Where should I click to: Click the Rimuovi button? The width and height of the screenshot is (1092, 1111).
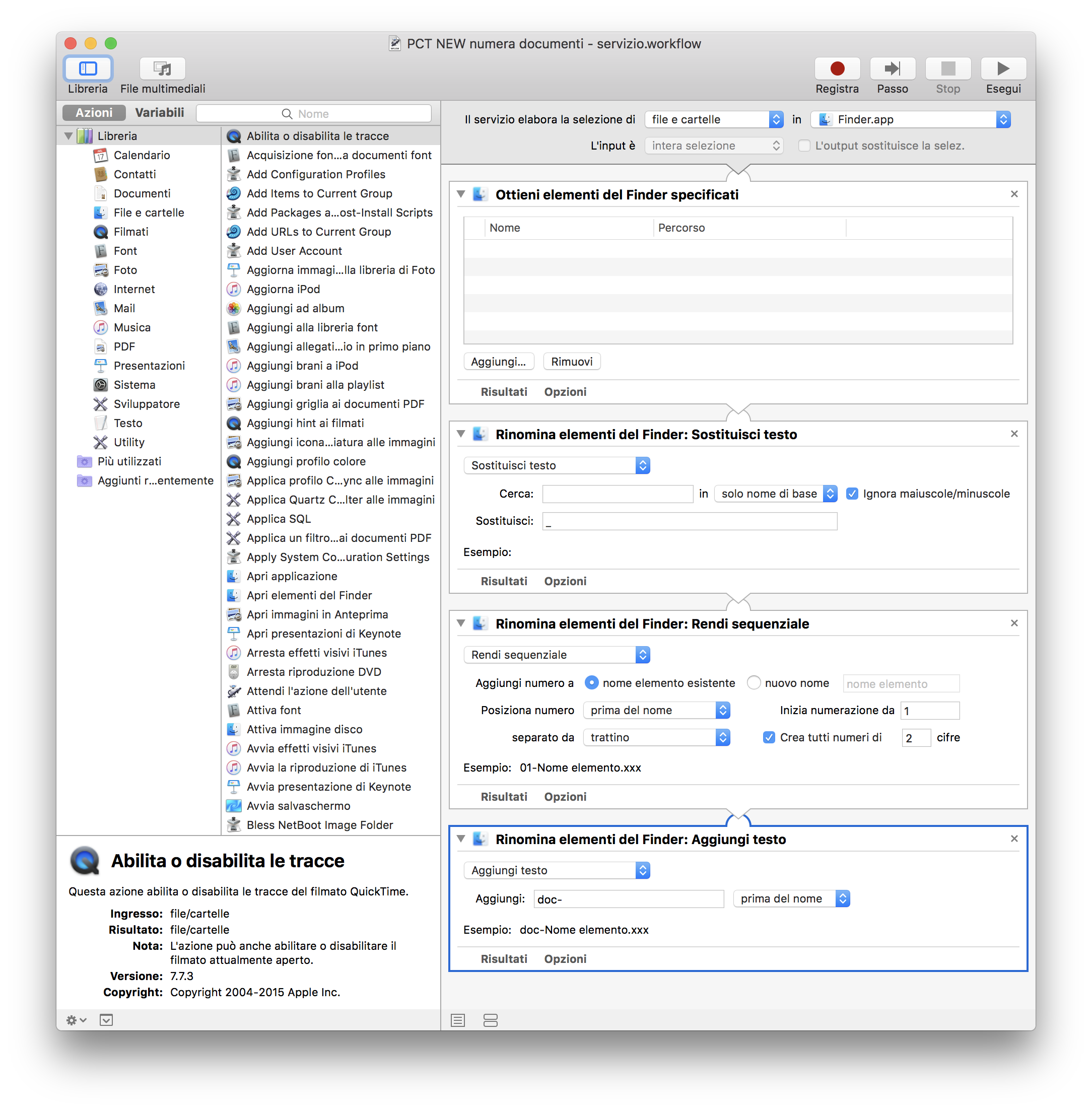click(572, 362)
